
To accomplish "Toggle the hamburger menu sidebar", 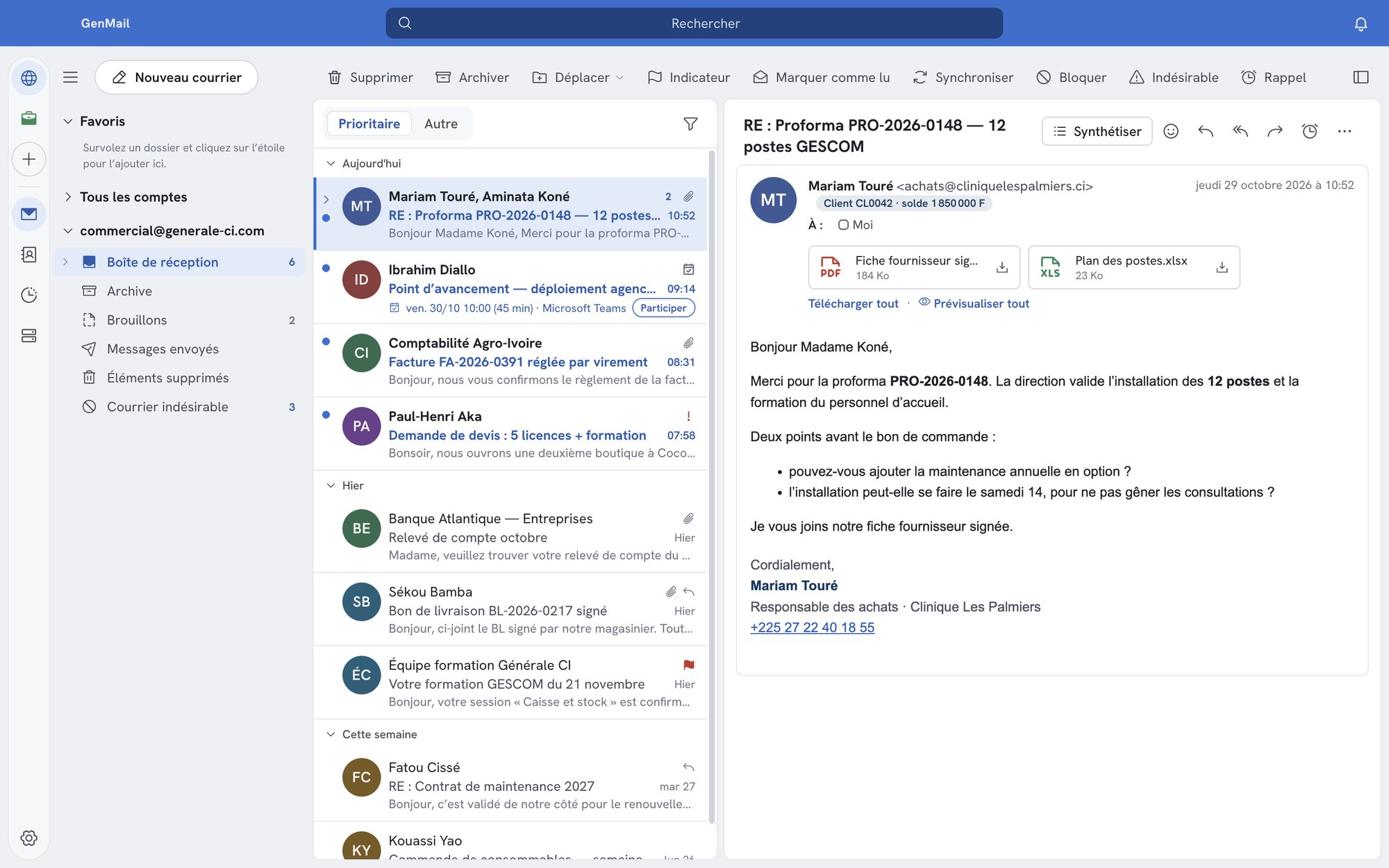I will (x=70, y=77).
